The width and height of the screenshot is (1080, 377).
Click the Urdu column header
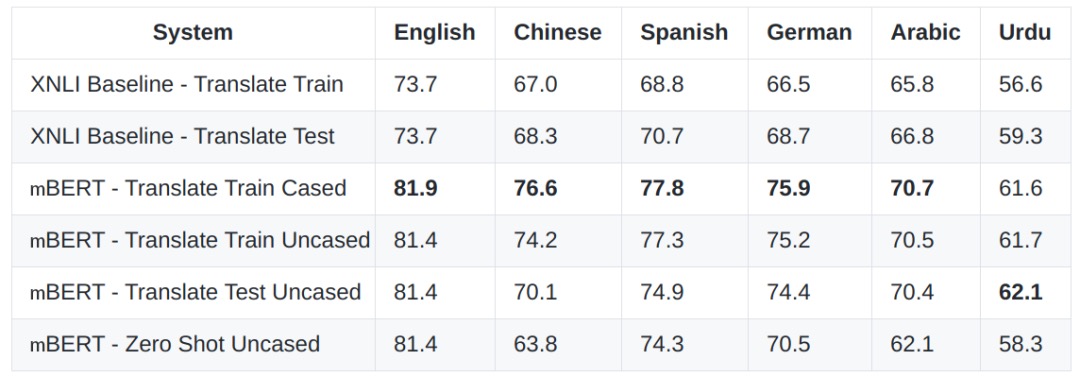[1025, 32]
